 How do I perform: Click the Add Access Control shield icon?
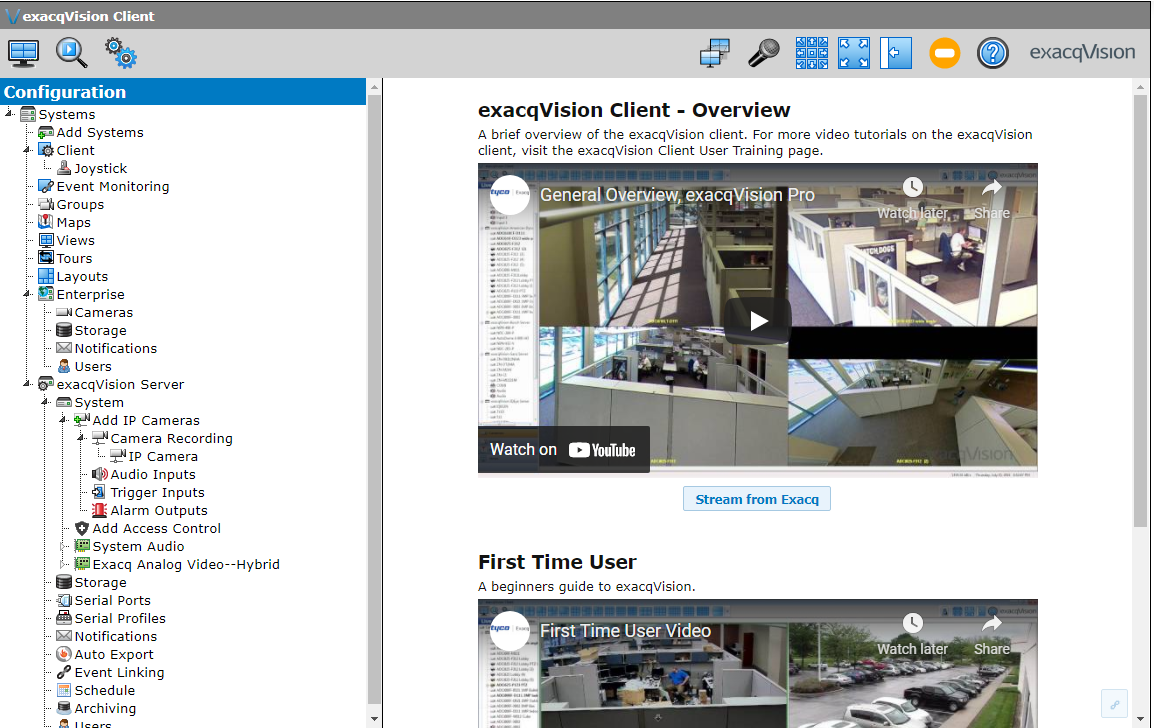tap(82, 528)
